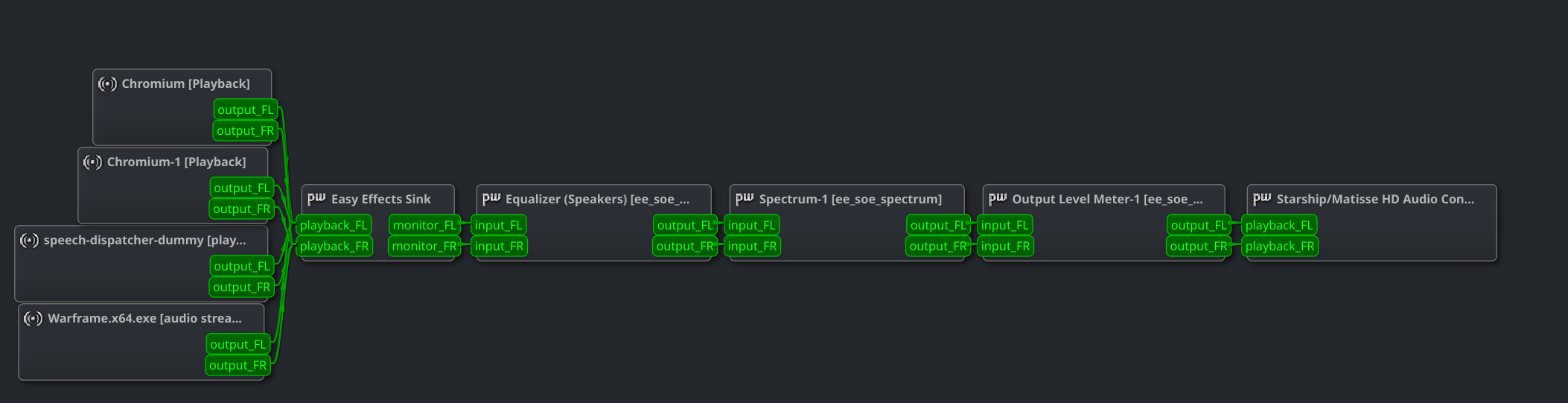This screenshot has height=403, width=1568.
Task: Click the Chromium [Playback] stream icon
Action: click(x=107, y=84)
